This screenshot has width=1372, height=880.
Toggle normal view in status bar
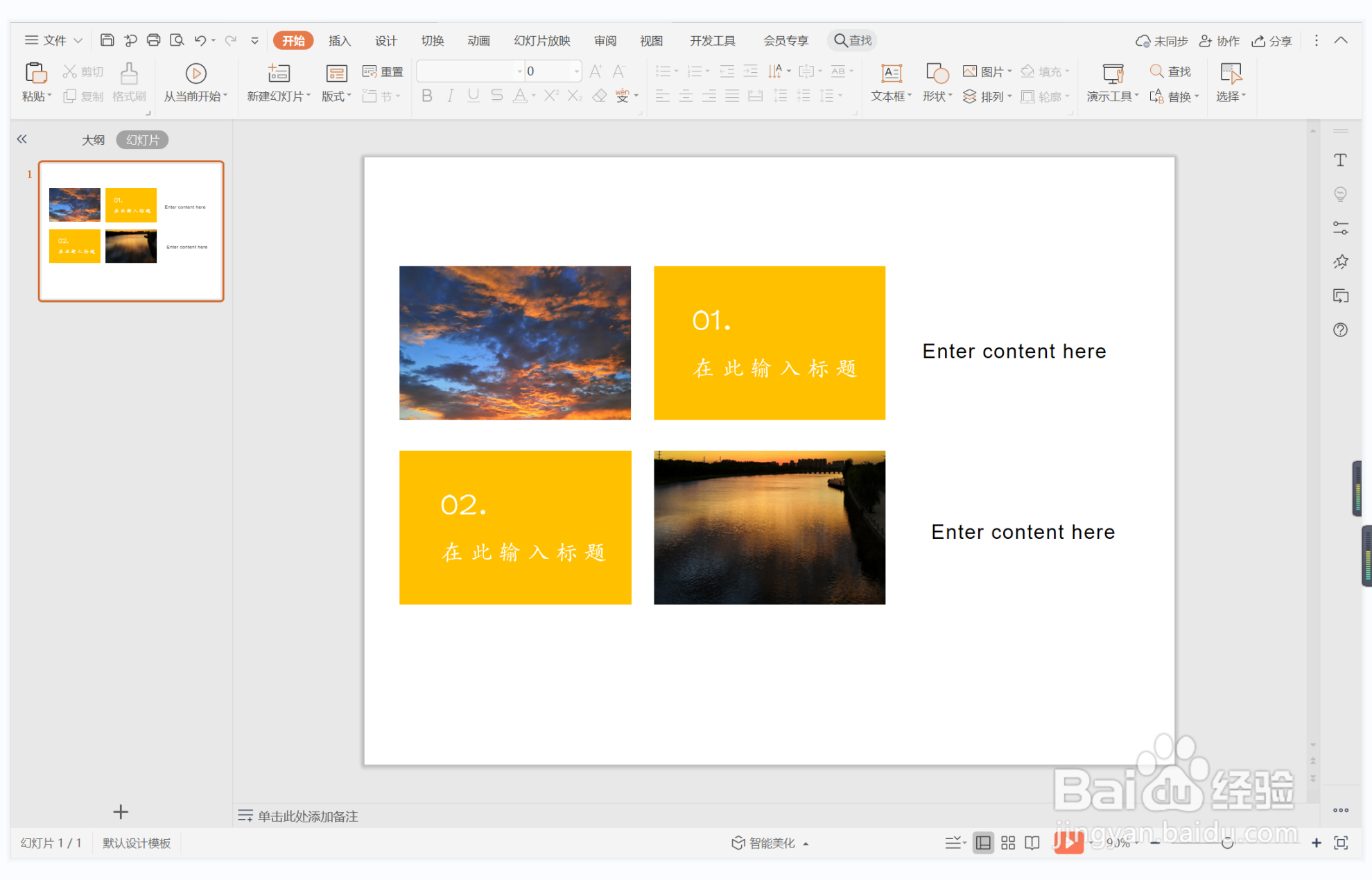pyautogui.click(x=983, y=843)
